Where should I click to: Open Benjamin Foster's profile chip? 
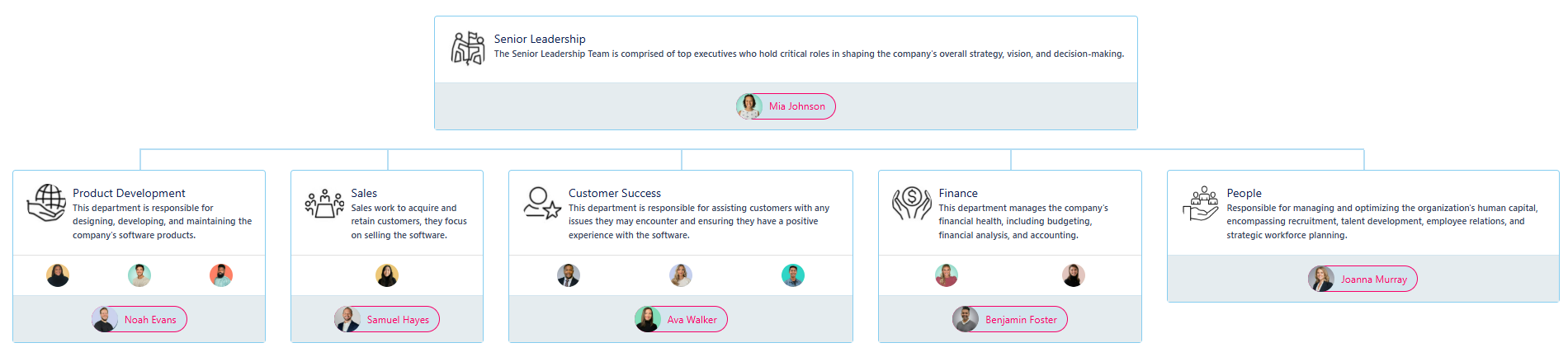(1010, 319)
